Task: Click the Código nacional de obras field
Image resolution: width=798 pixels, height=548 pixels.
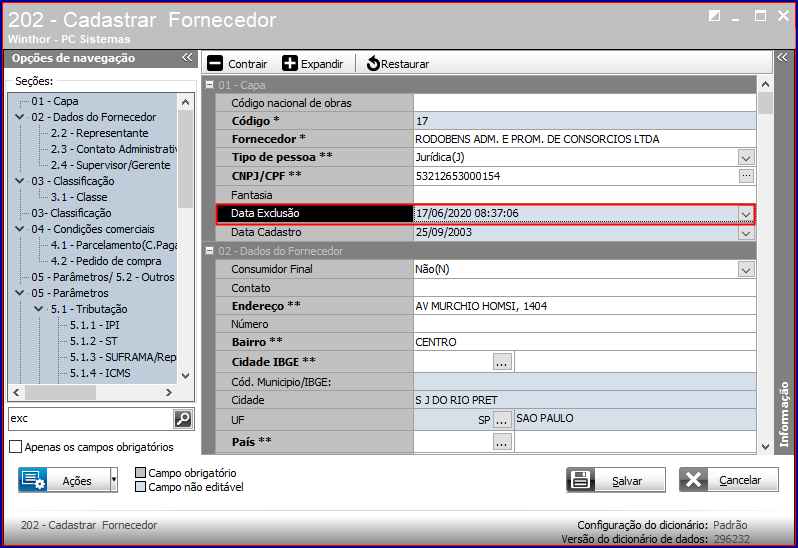Action: (585, 103)
